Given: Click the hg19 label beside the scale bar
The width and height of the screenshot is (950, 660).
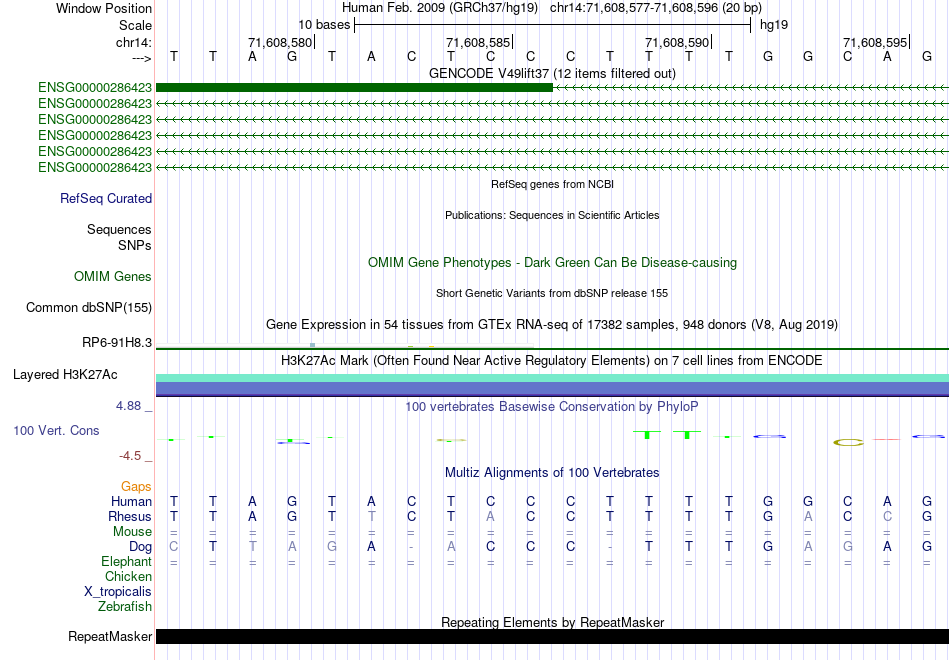Looking at the screenshot, I should (x=774, y=25).
